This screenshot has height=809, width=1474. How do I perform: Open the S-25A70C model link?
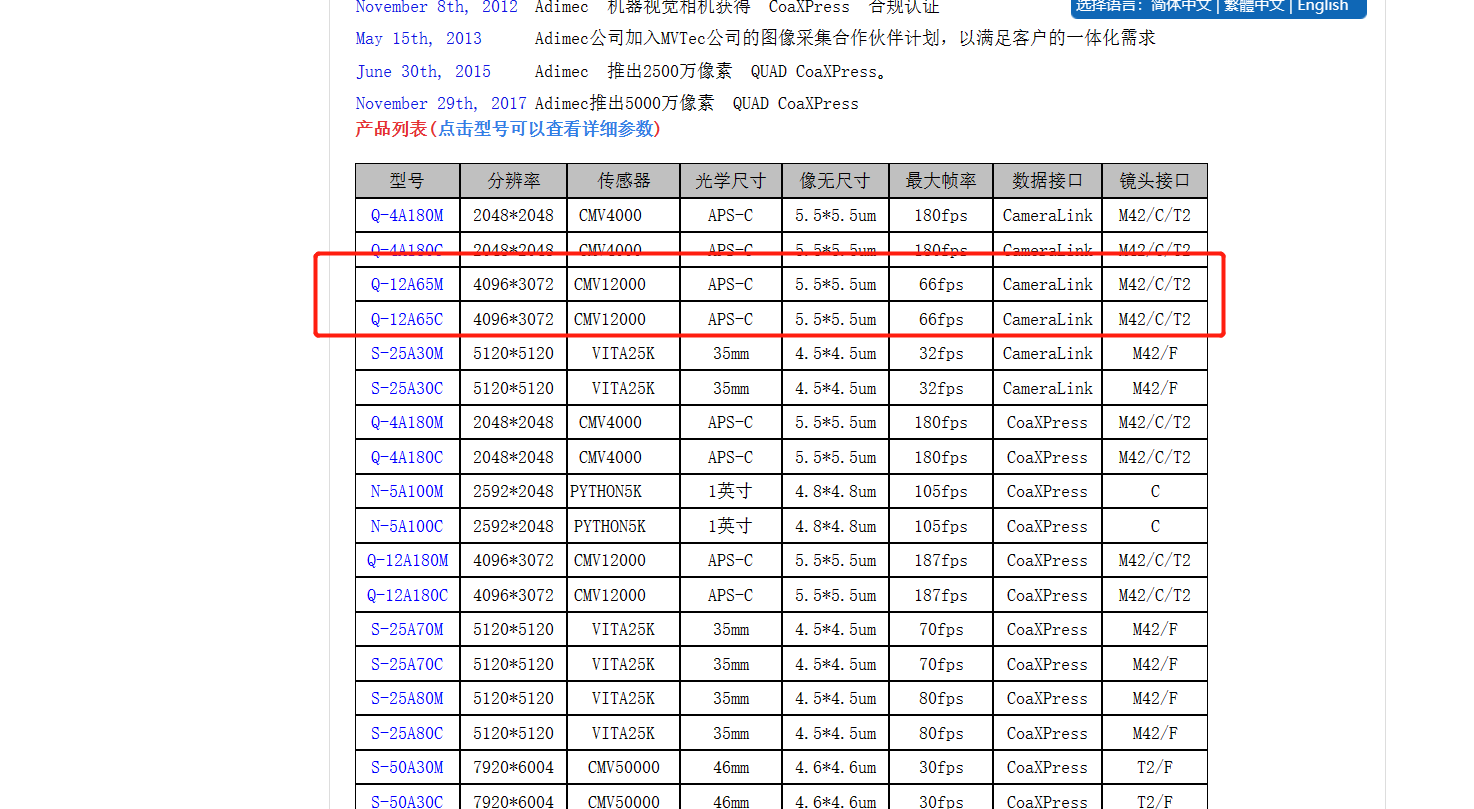coord(407,665)
